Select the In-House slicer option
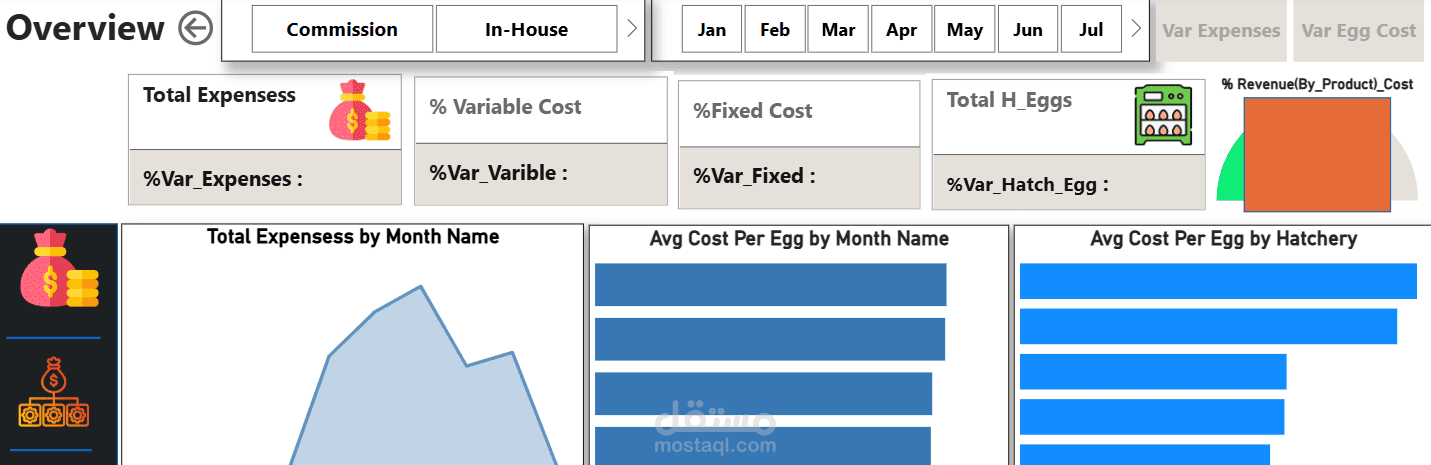 coord(526,29)
